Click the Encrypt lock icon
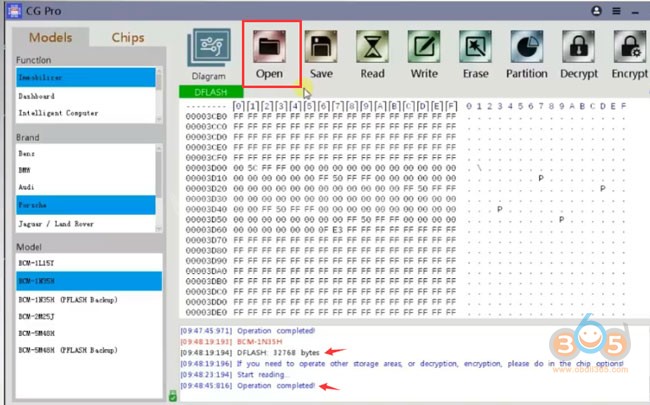The height and width of the screenshot is (405, 650). (x=630, y=46)
